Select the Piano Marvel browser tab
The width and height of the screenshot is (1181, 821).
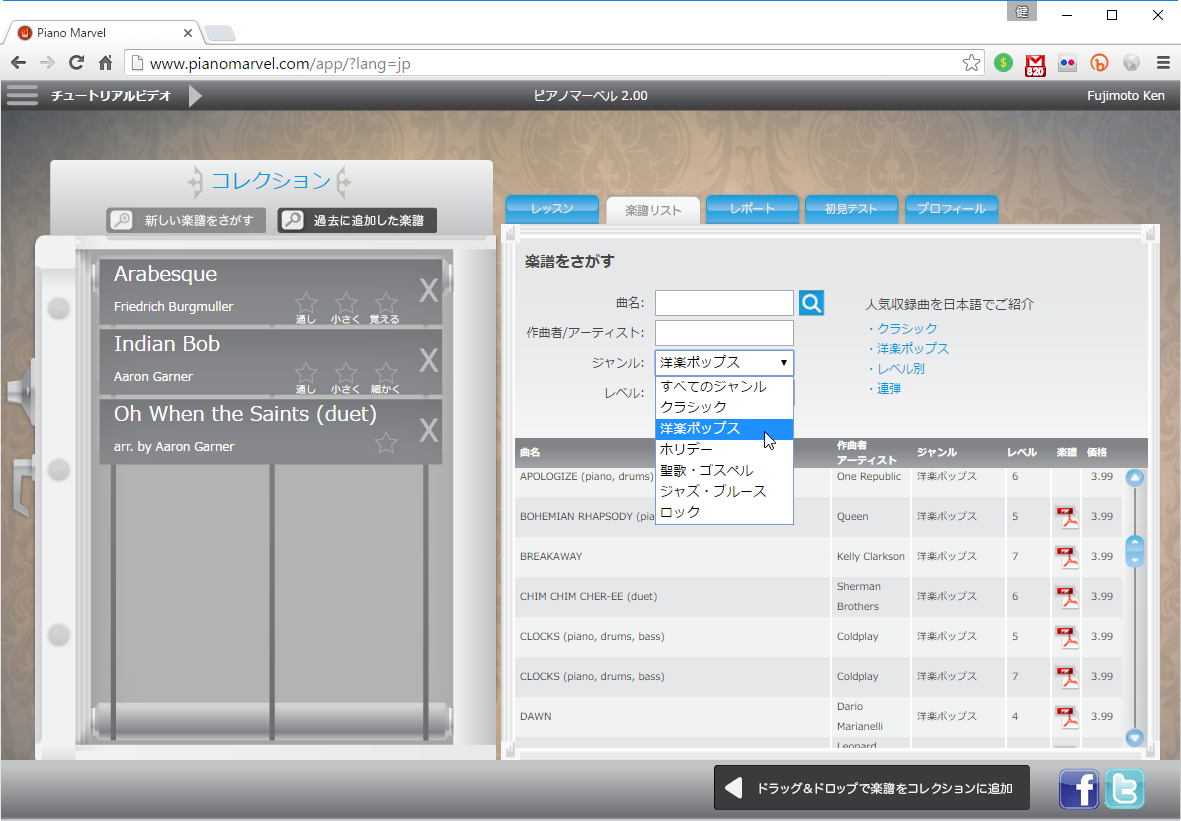tap(105, 32)
